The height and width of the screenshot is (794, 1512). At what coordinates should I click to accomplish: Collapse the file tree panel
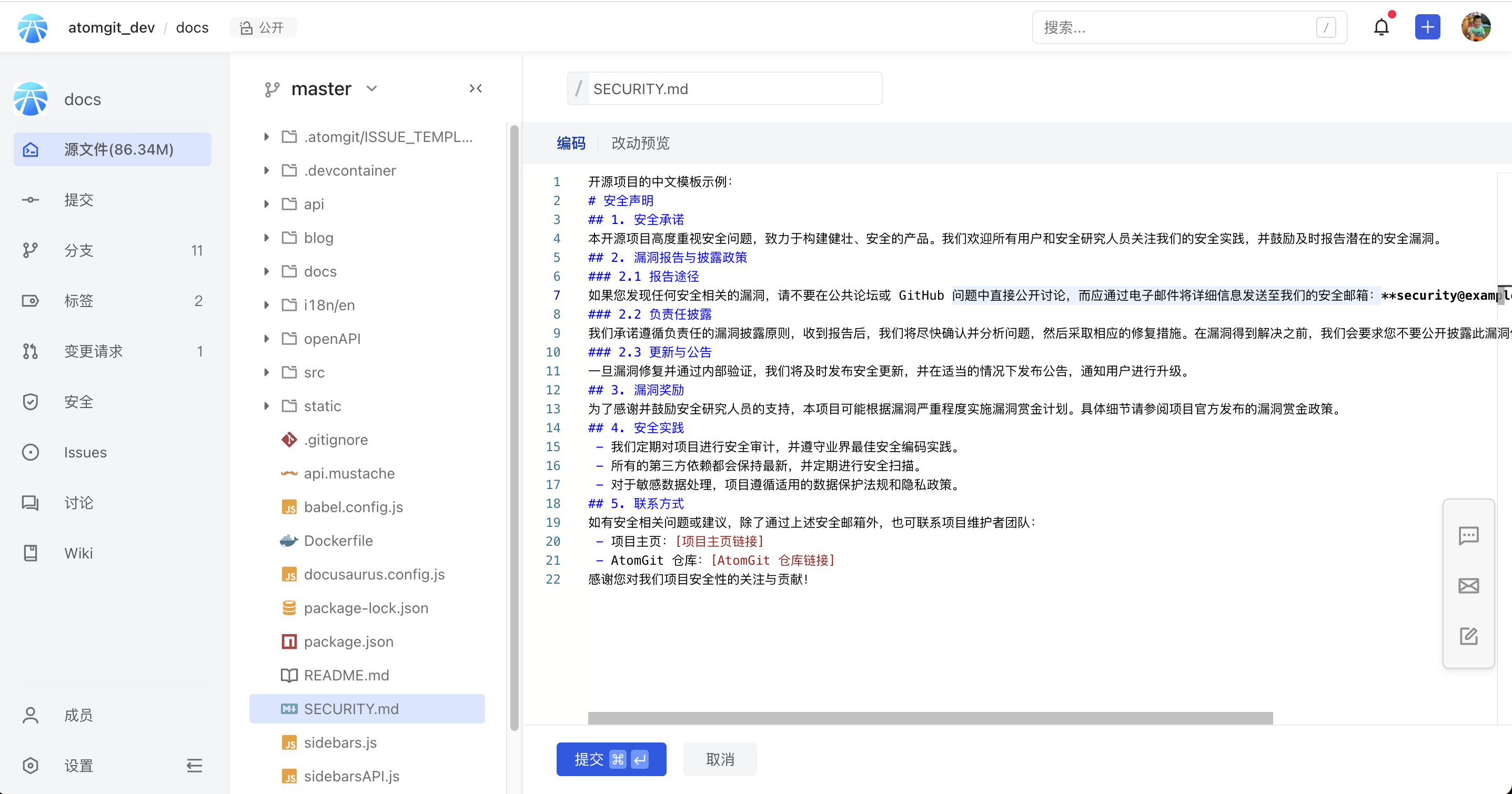point(476,89)
